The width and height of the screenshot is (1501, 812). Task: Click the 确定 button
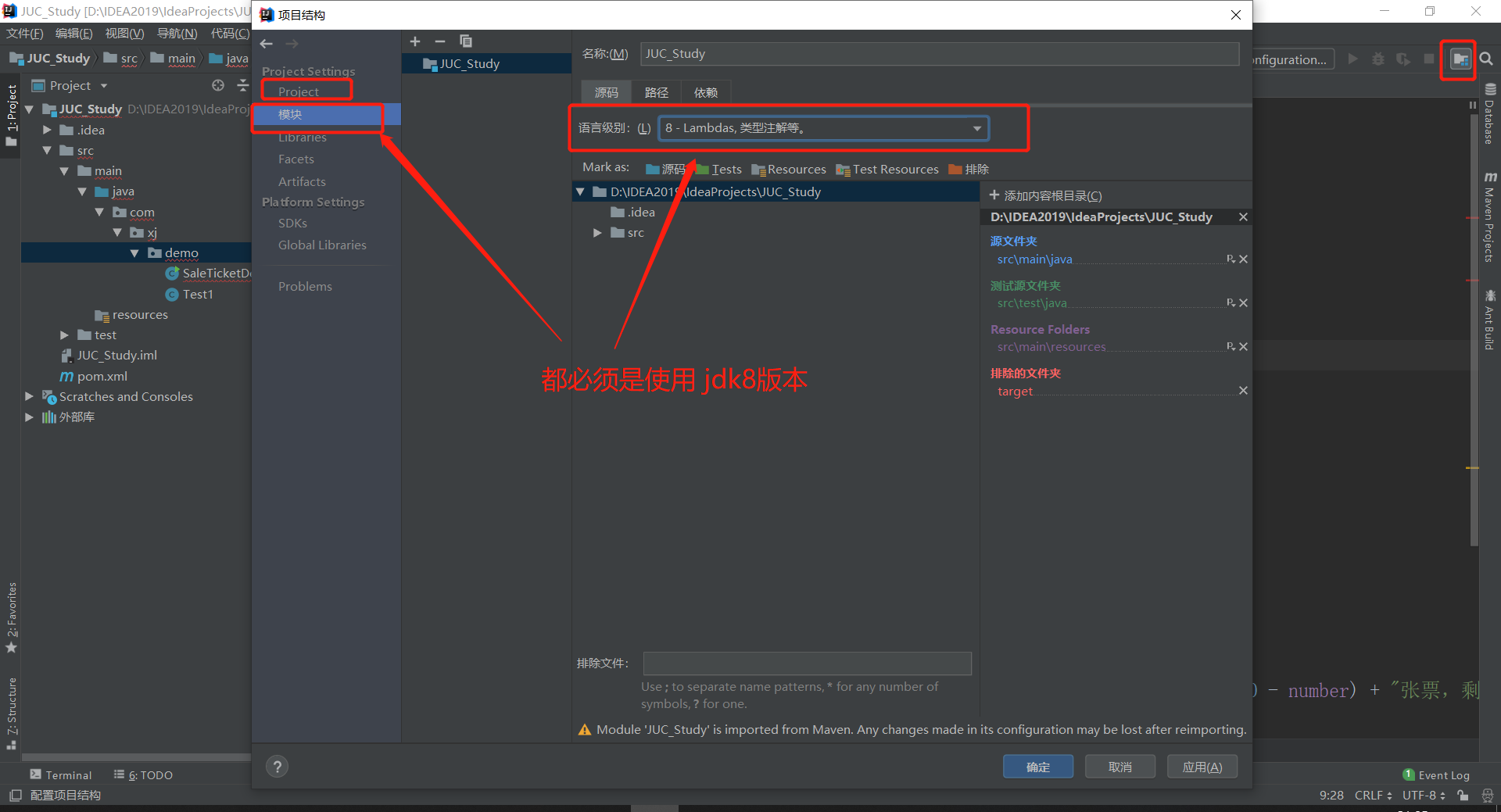click(x=1037, y=767)
